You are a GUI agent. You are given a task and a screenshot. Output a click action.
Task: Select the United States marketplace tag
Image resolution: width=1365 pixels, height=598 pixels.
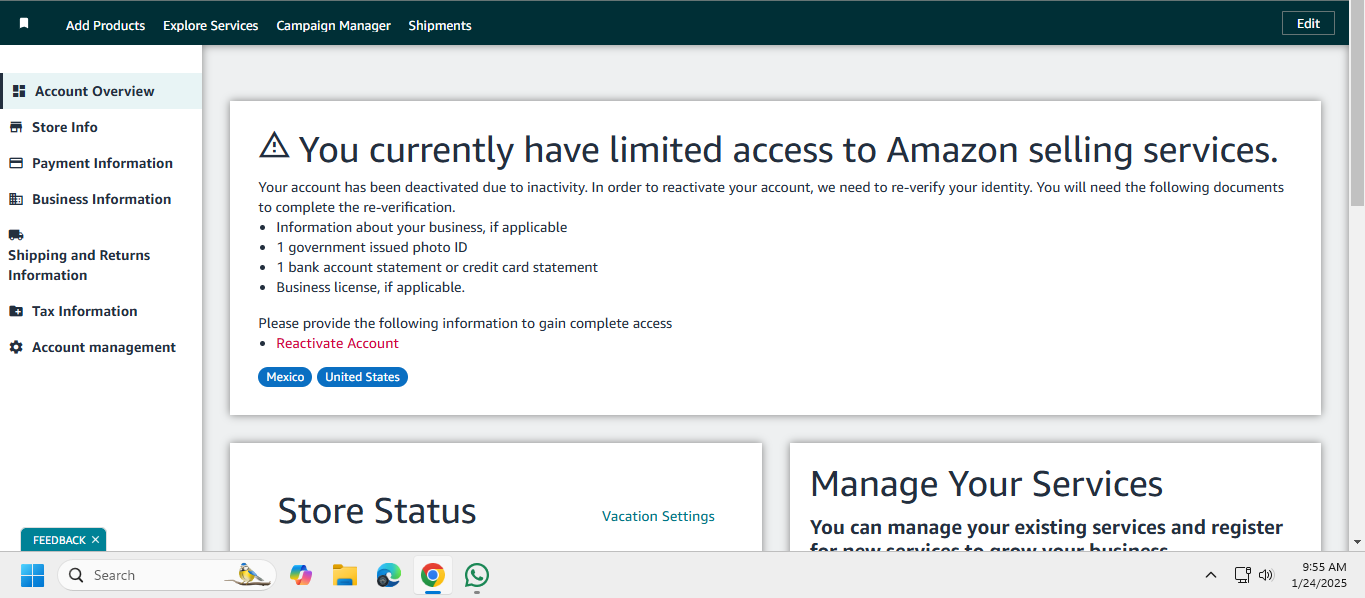pyautogui.click(x=362, y=377)
